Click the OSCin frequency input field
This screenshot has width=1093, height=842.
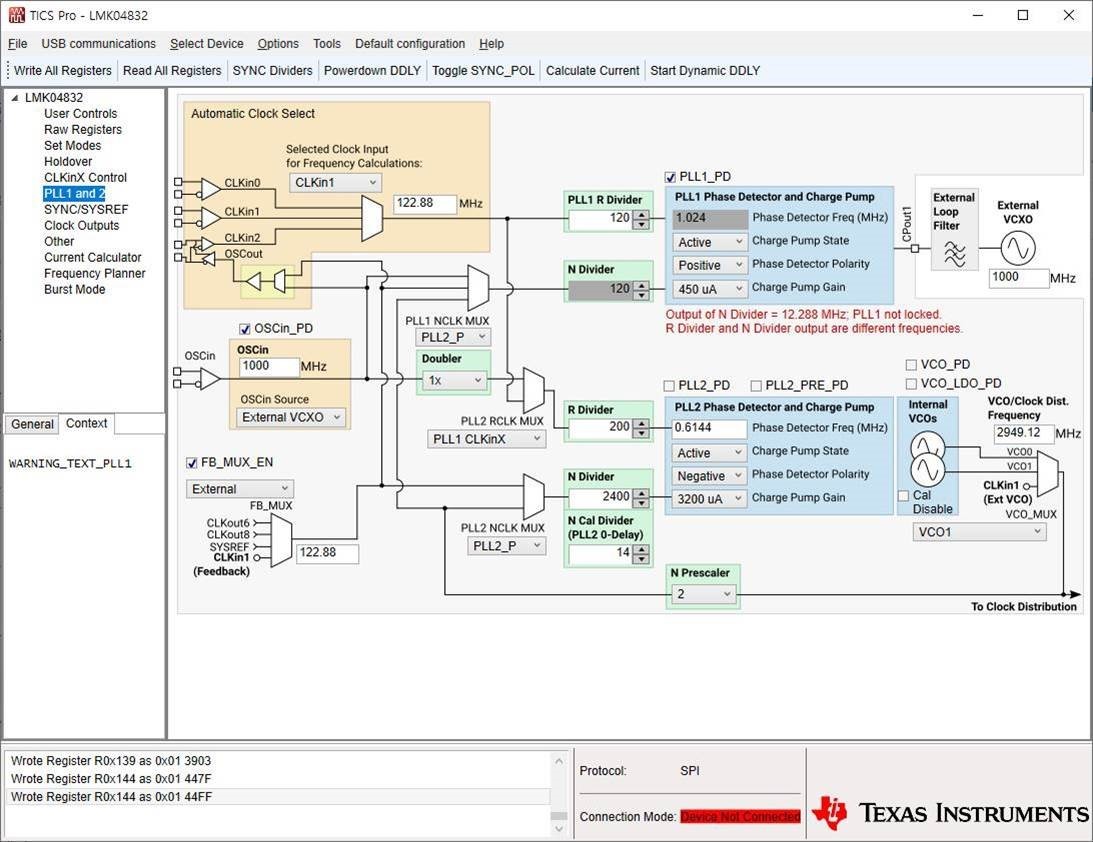click(x=269, y=366)
